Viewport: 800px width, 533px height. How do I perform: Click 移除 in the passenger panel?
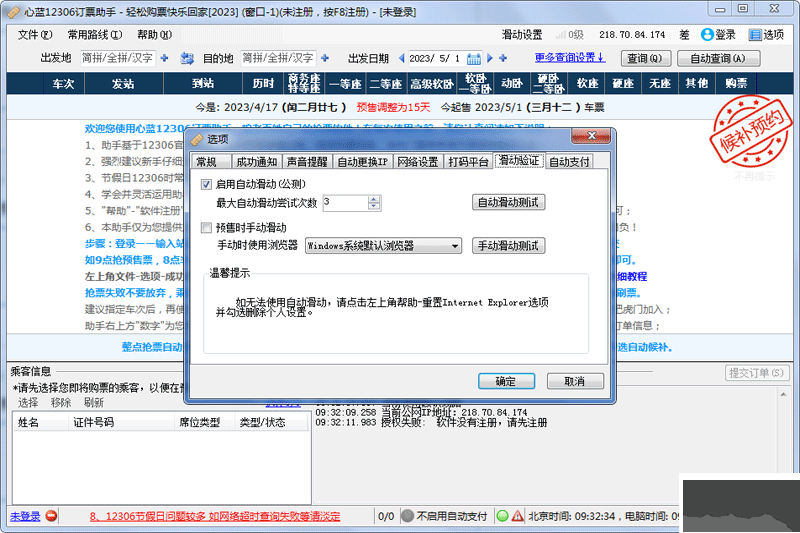coord(61,402)
